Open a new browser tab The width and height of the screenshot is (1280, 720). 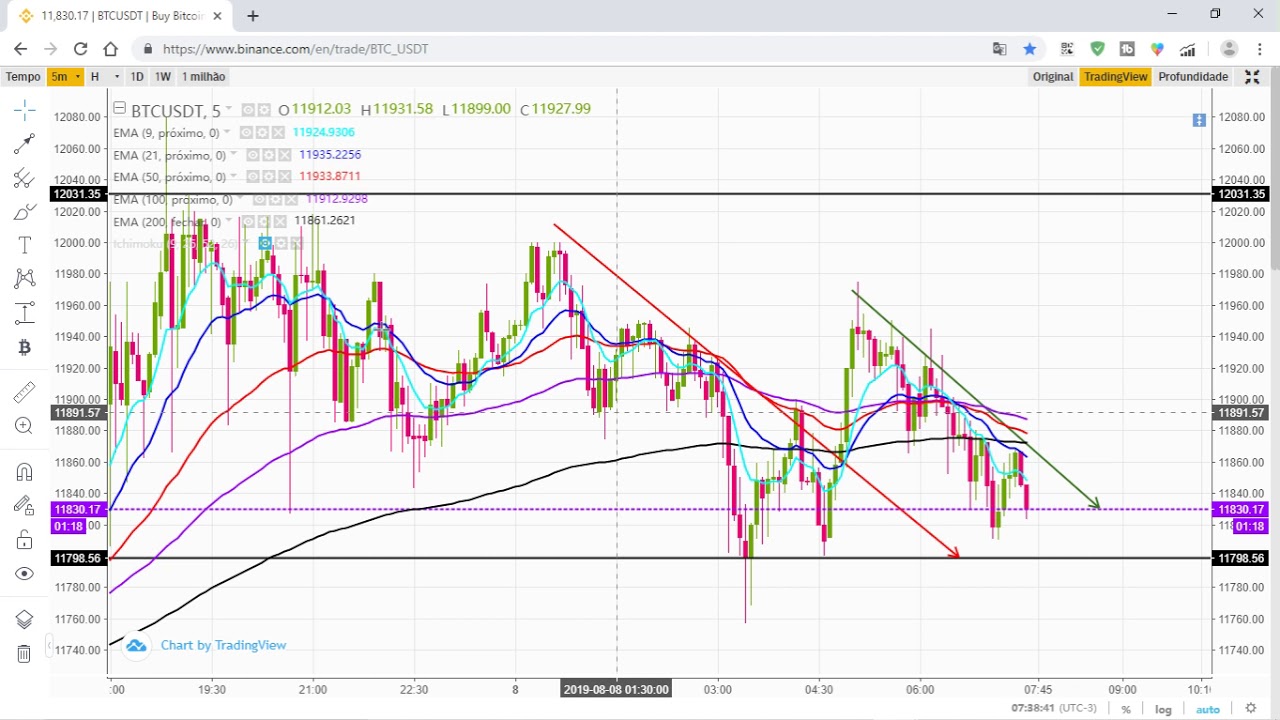(x=252, y=16)
